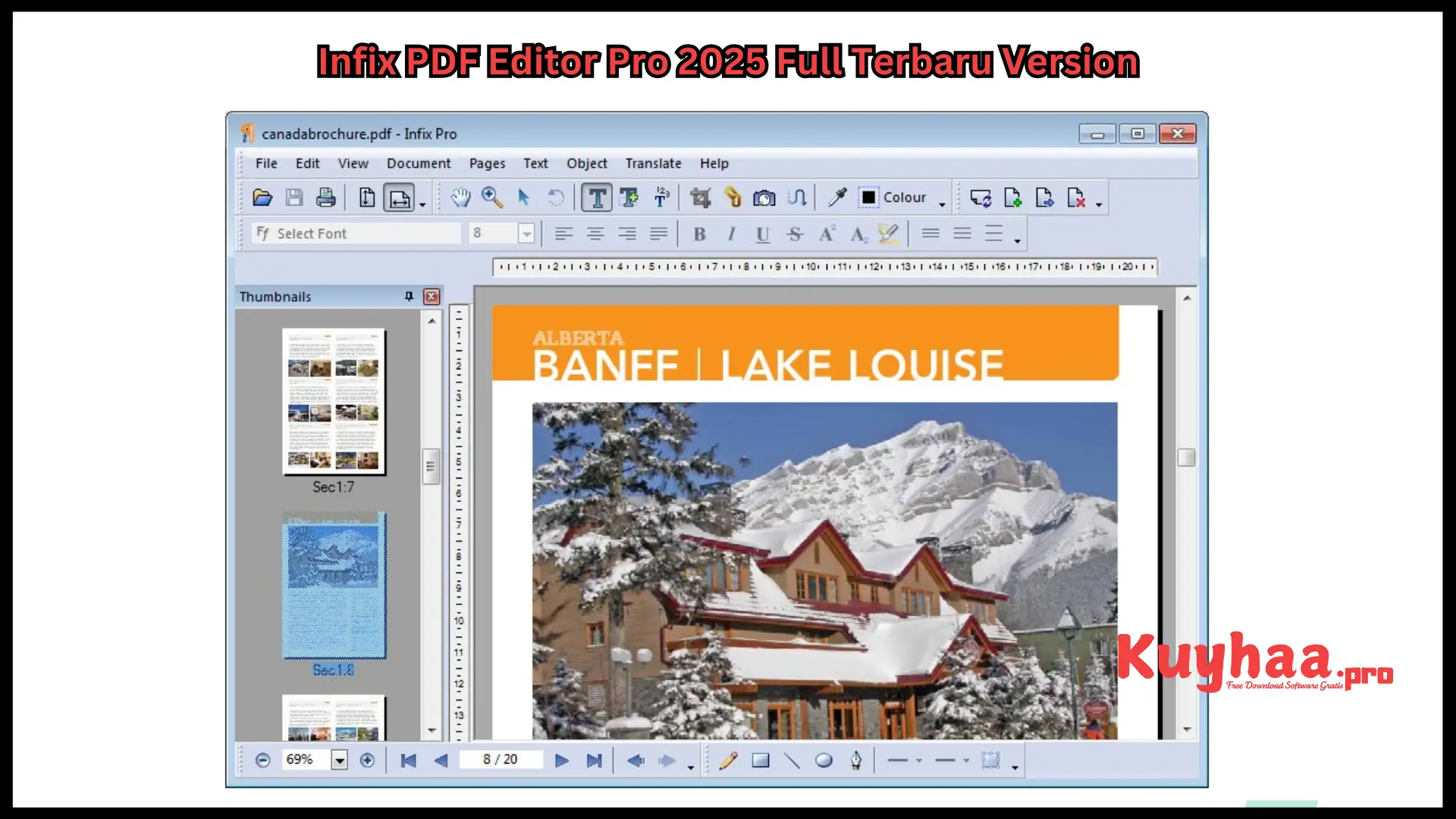Viewport: 1456px width, 819px height.
Task: Open the Translate menu
Action: 654,163
